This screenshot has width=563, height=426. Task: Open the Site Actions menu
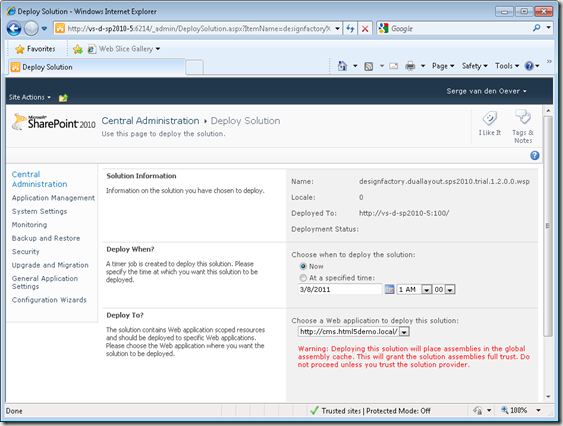click(30, 97)
